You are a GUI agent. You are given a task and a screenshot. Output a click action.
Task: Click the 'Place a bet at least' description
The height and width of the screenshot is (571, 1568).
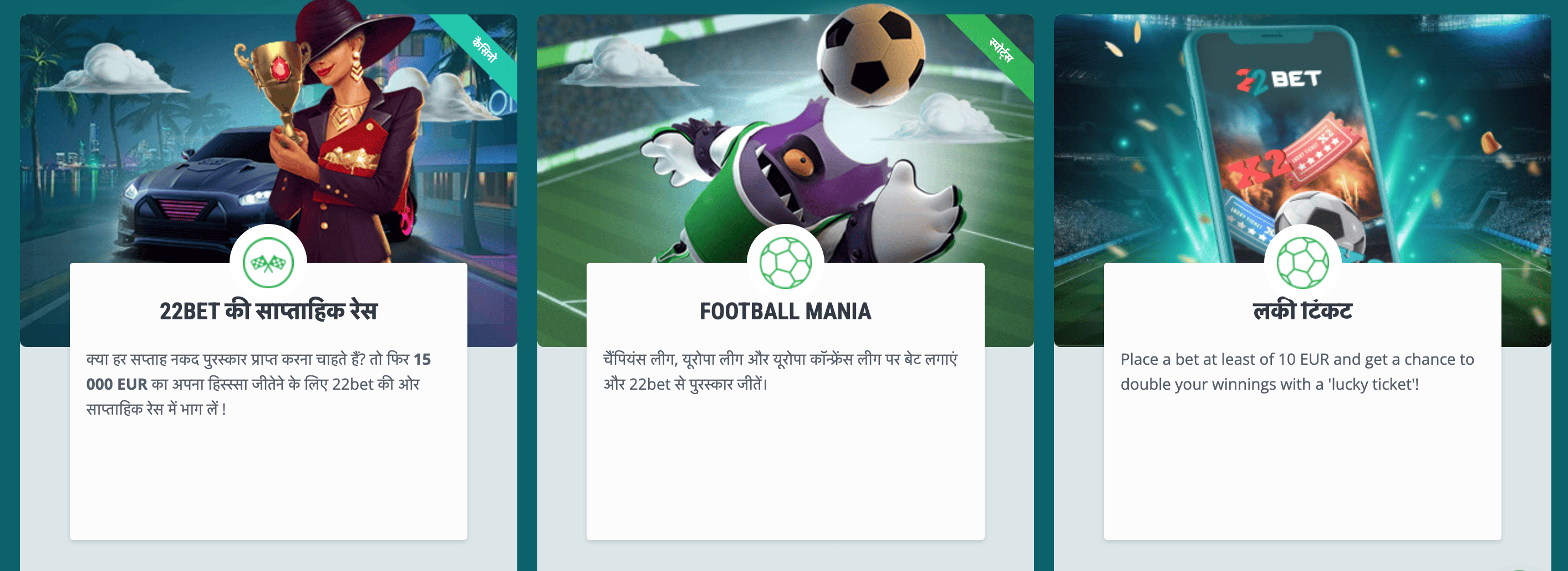pyautogui.click(x=1297, y=371)
